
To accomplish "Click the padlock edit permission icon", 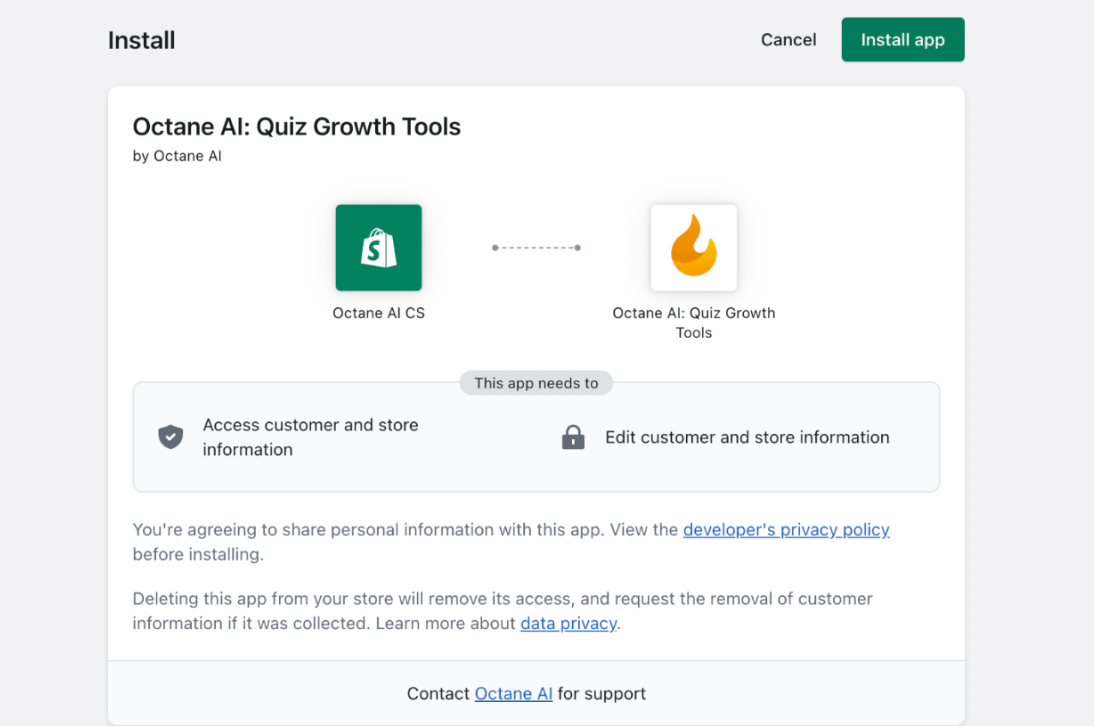I will 573,437.
